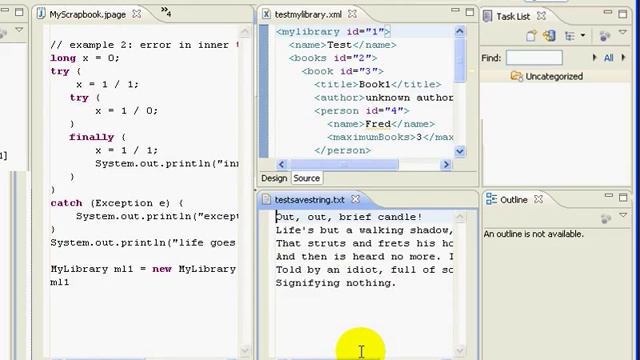Viewport: 640px width, 360px height.
Task: Minimize the Task List view
Action: tap(608, 13)
